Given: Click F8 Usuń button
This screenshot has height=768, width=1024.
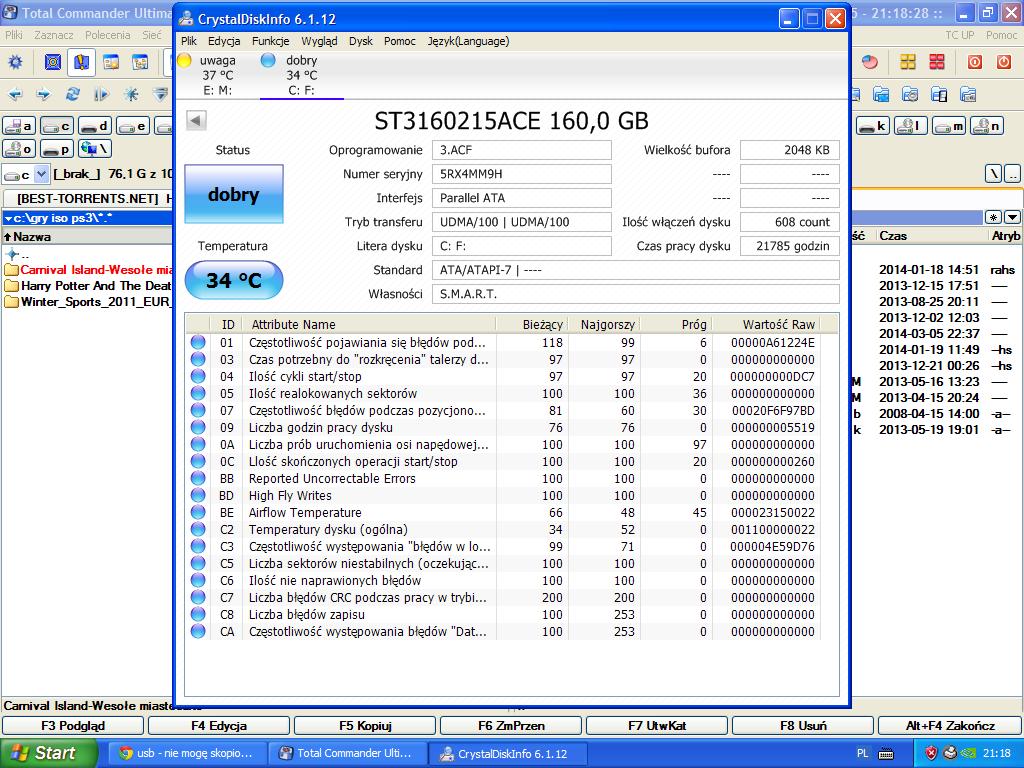Looking at the screenshot, I should 803,726.
